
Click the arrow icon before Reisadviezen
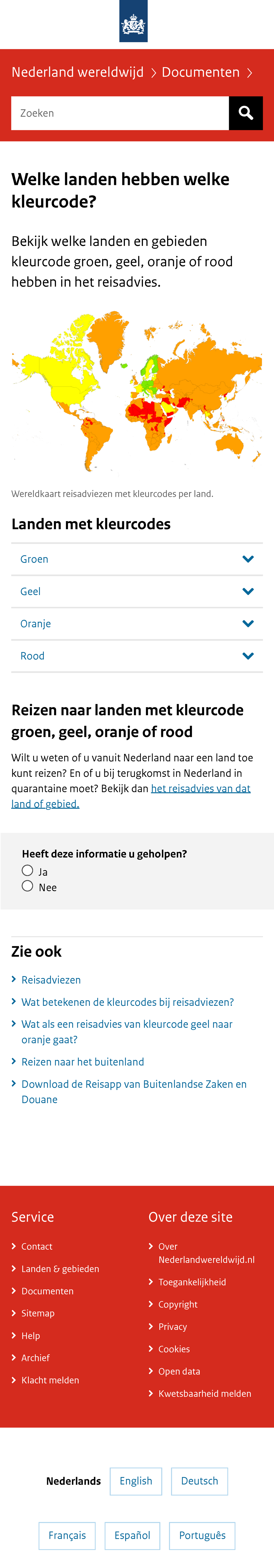pos(14,979)
